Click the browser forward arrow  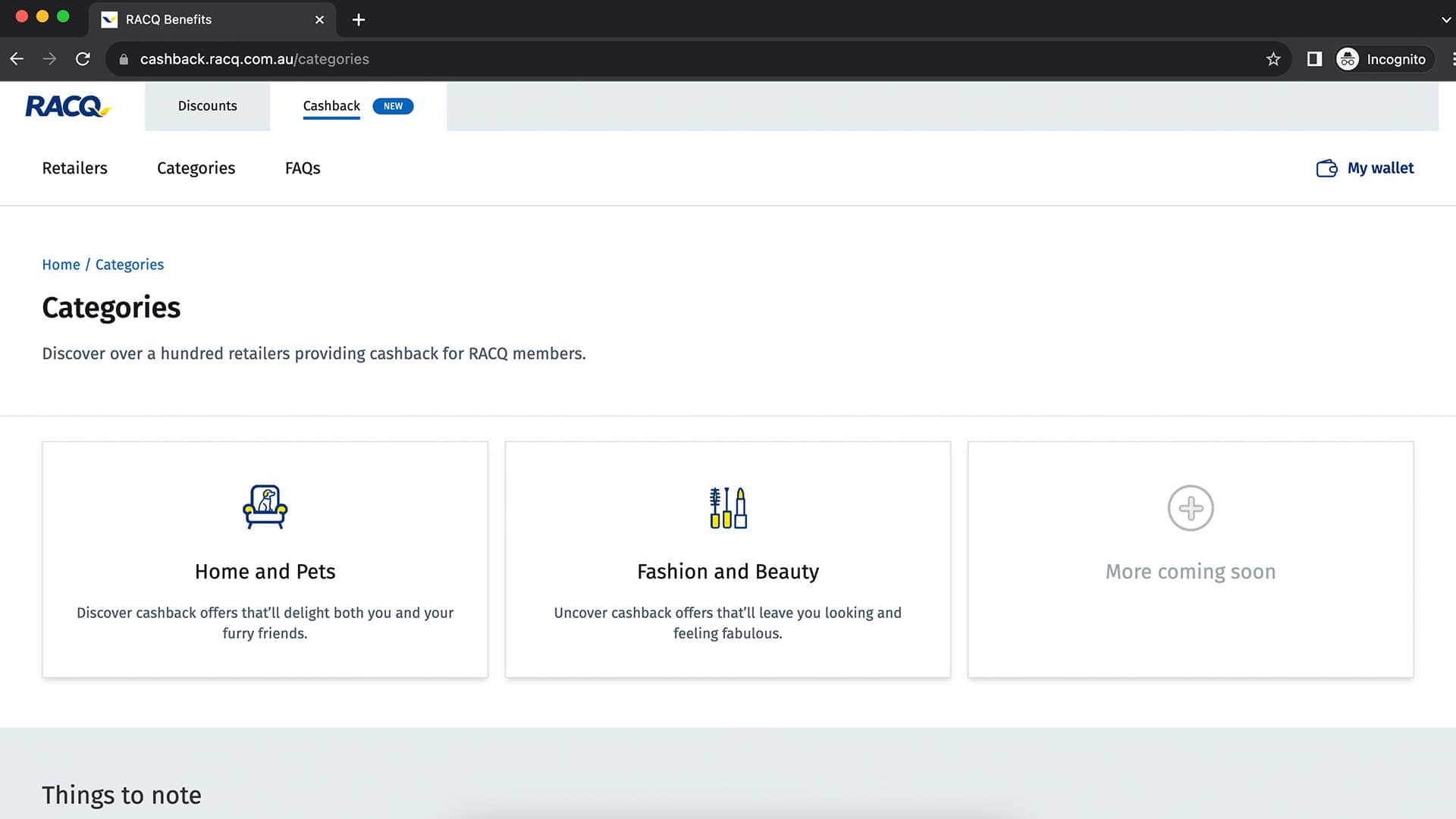50,59
